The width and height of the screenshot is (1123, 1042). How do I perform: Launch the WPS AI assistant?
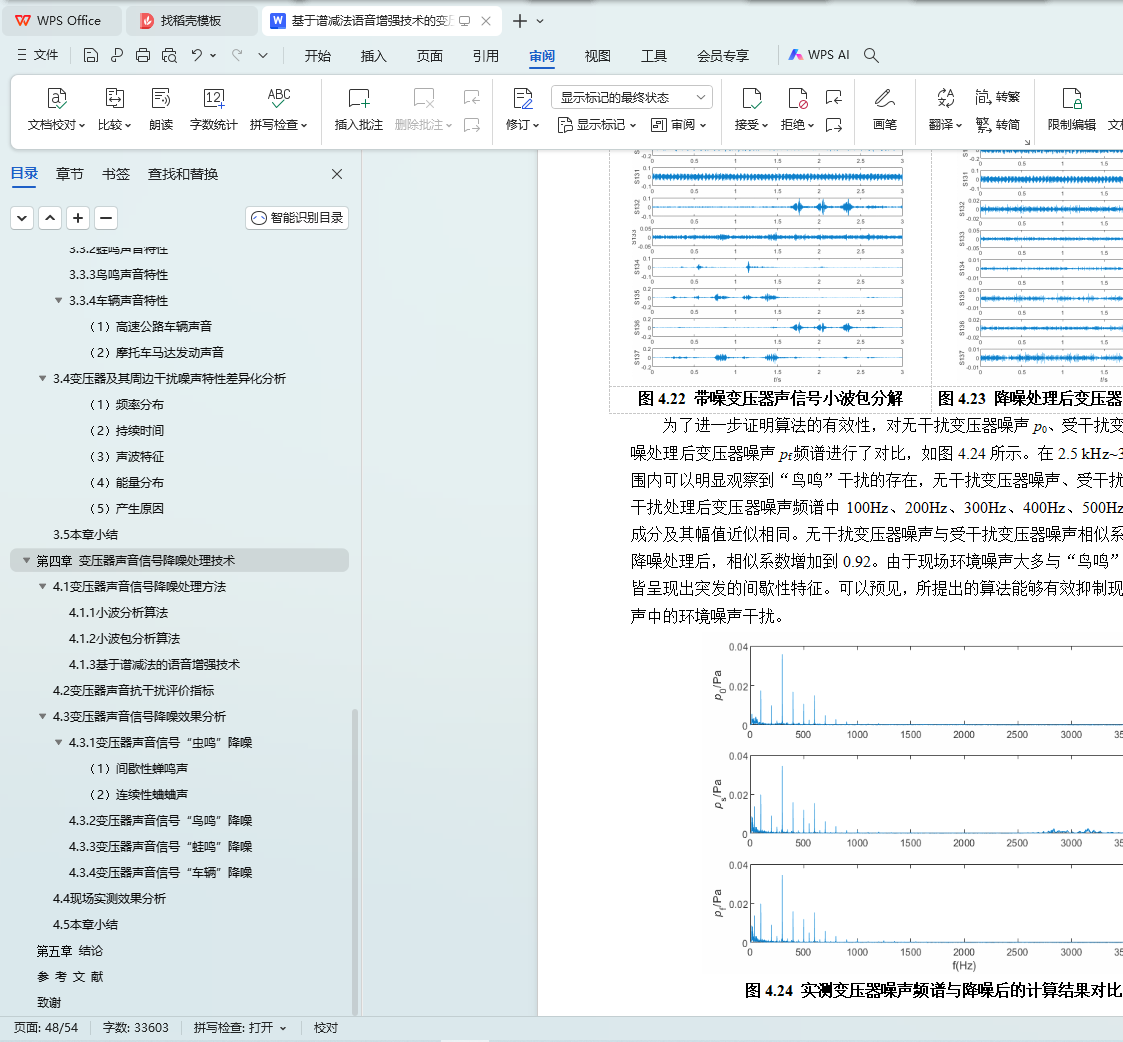click(x=819, y=55)
